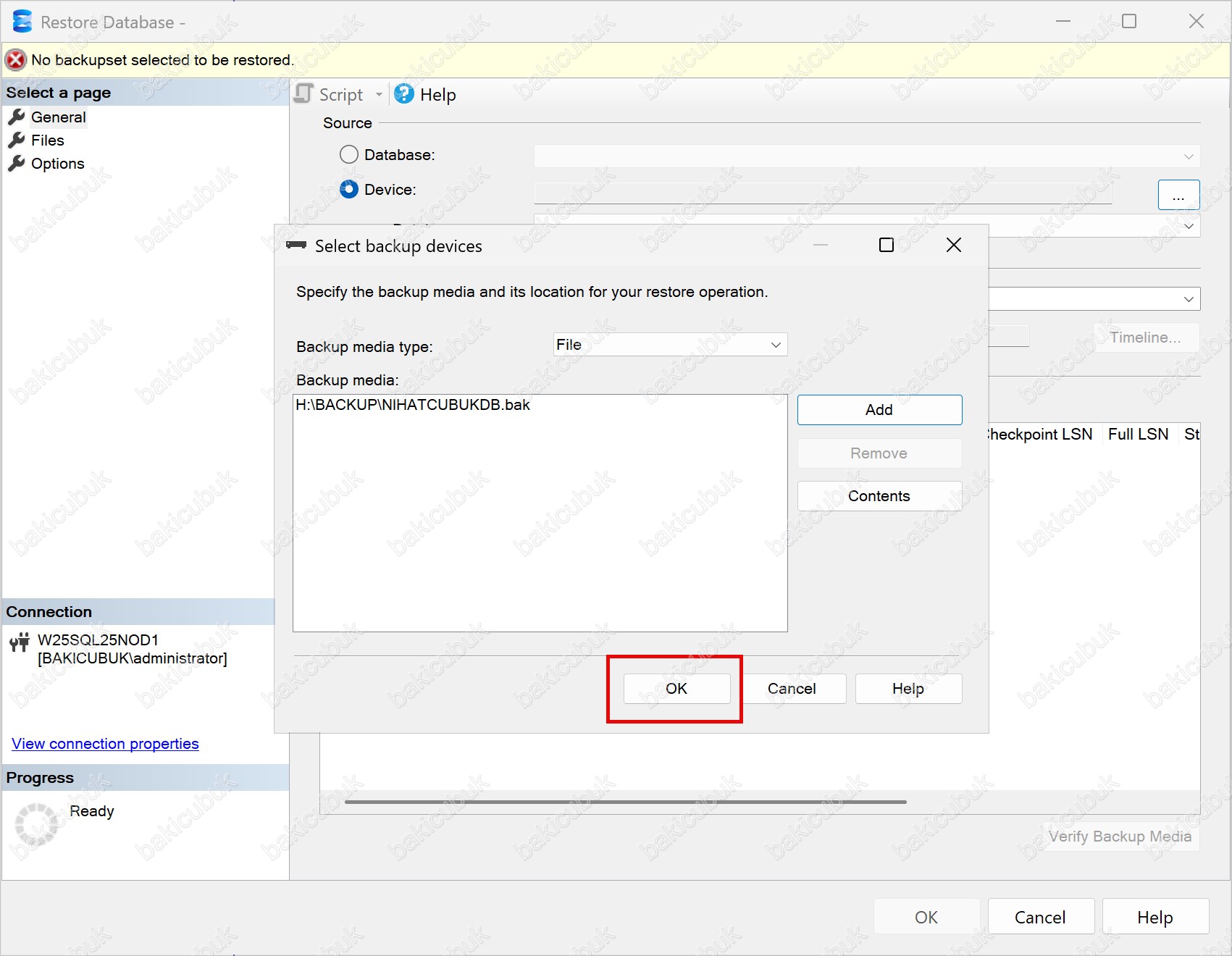
Task: Select the Device source radio button
Action: click(349, 190)
